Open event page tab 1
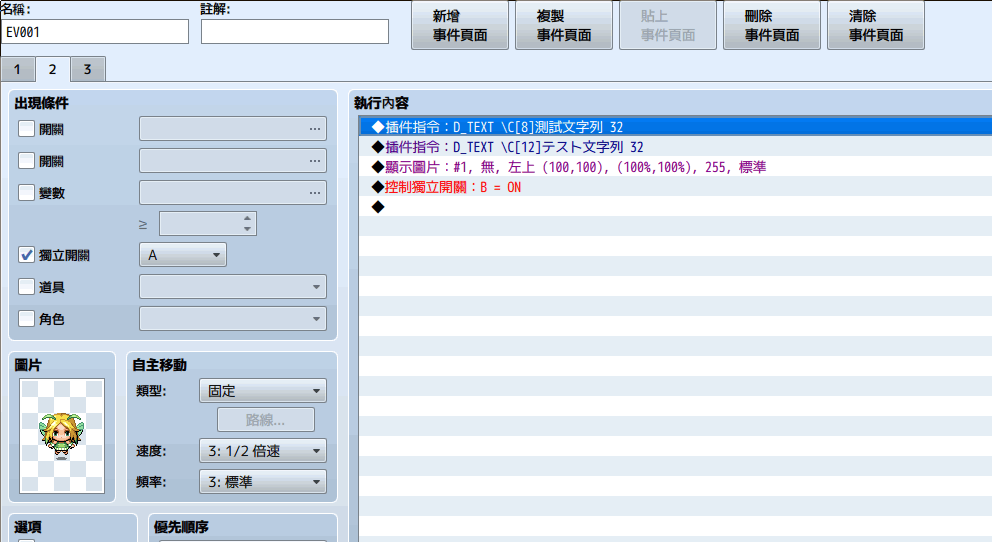Image resolution: width=992 pixels, height=542 pixels. click(17, 69)
